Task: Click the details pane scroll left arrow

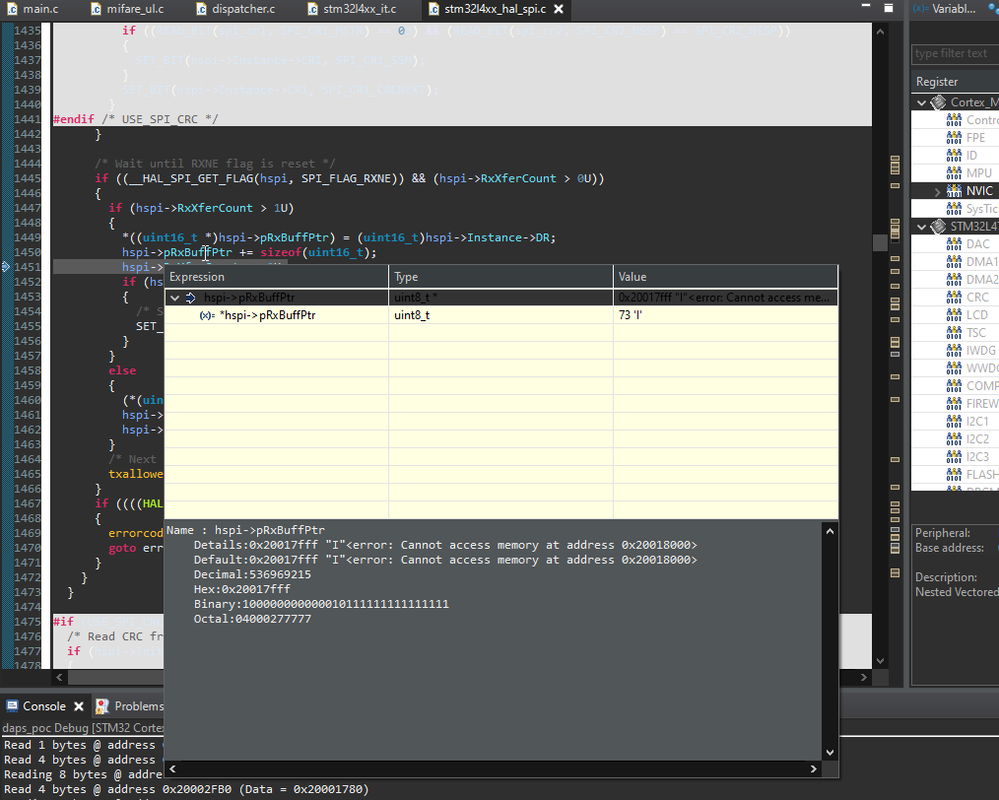Action: click(172, 769)
